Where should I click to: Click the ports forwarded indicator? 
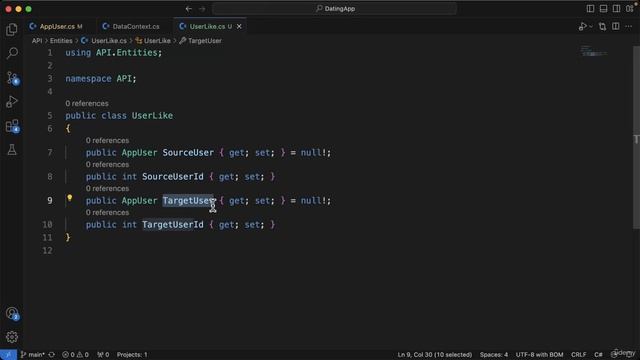103,355
